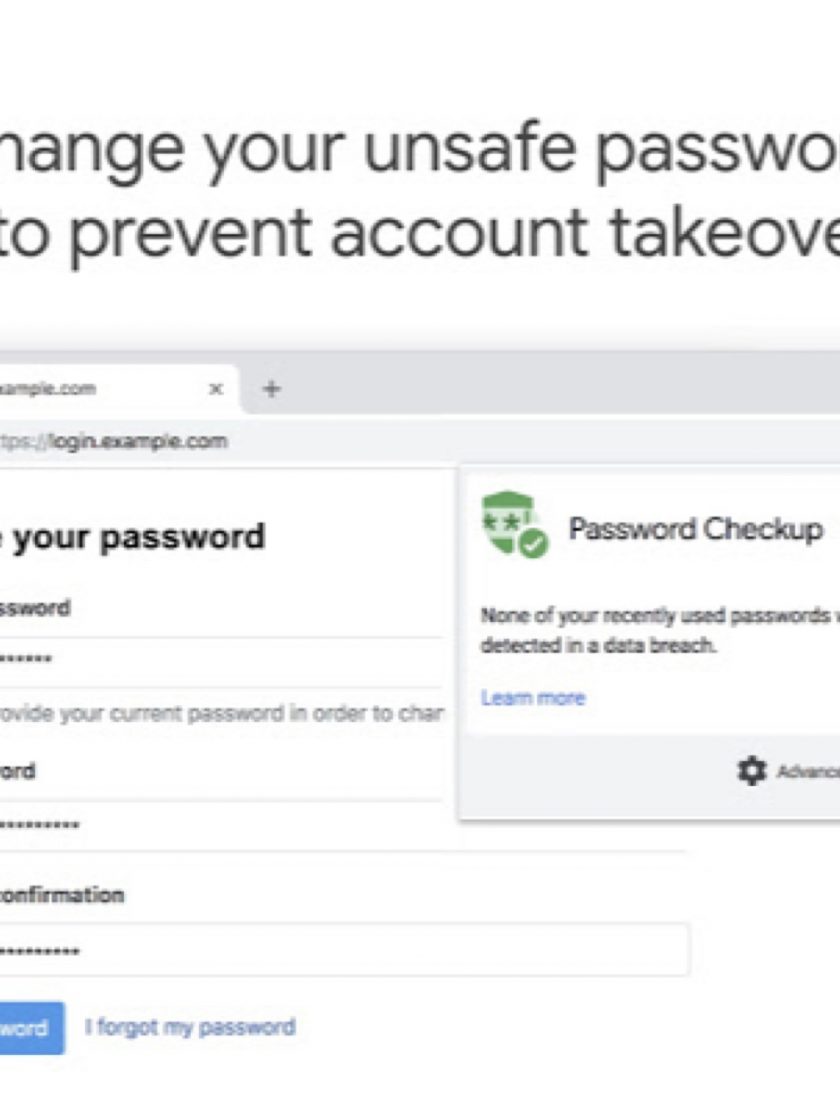This screenshot has width=840, height=1120.
Task: Click the confirmation field label
Action: pos(62,895)
